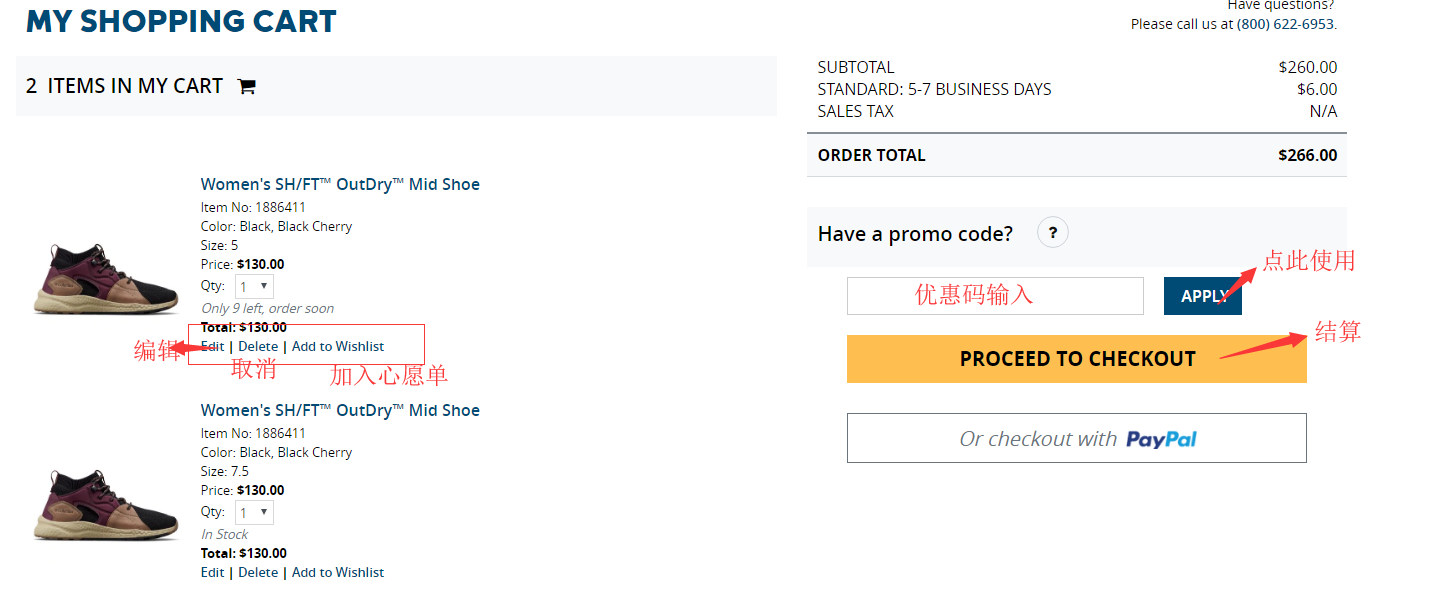The image size is (1438, 589).
Task: Expand the 'Have a promo code?' section
Action: tap(915, 234)
